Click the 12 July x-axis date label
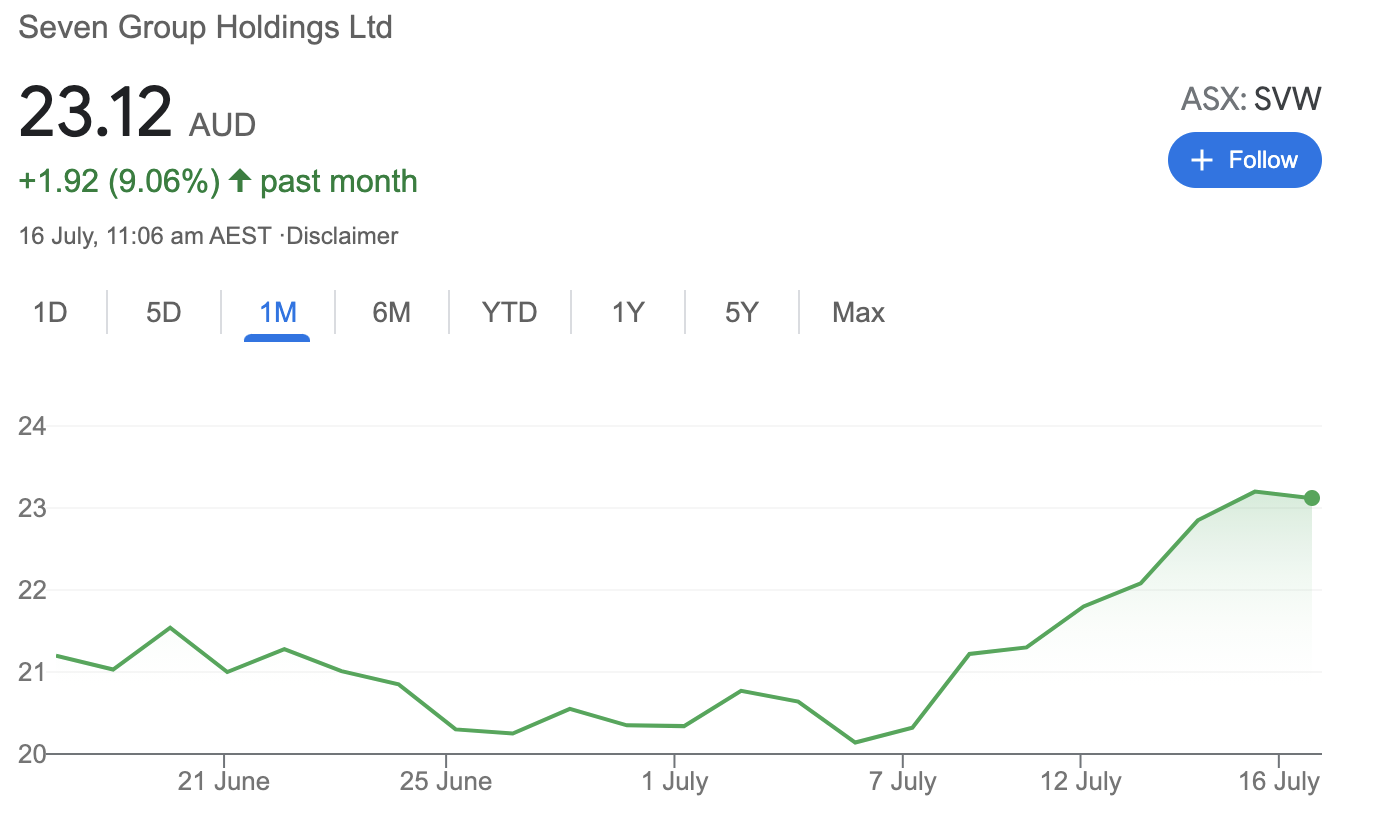1374x830 pixels. tap(1080, 781)
